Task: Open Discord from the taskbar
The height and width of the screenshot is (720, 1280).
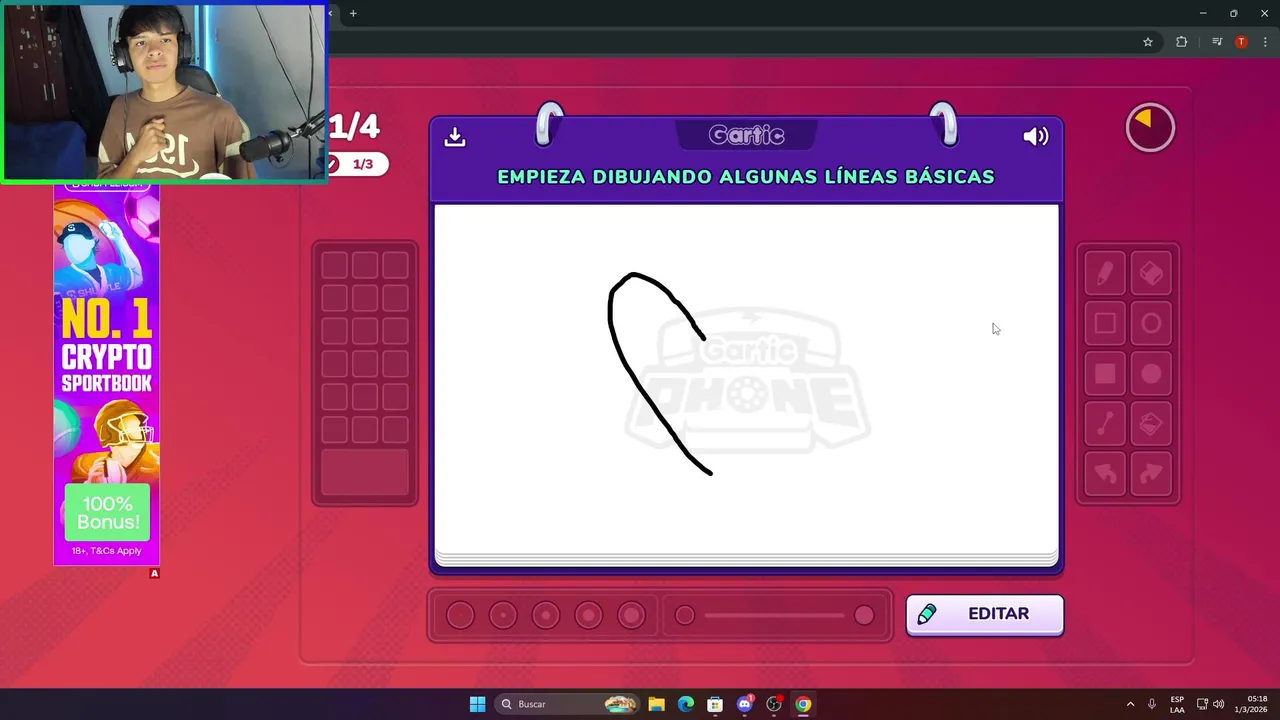Action: point(744,704)
